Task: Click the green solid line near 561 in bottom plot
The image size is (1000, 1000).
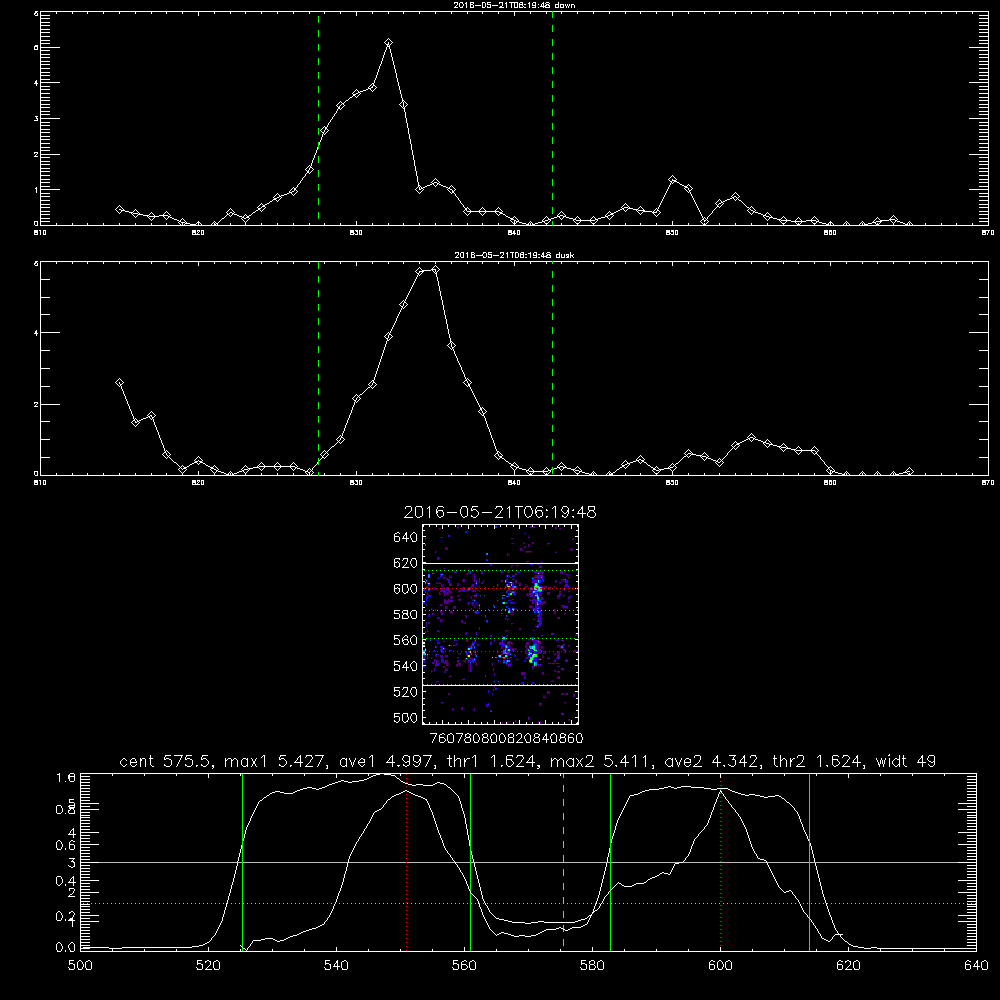Action: click(x=471, y=861)
